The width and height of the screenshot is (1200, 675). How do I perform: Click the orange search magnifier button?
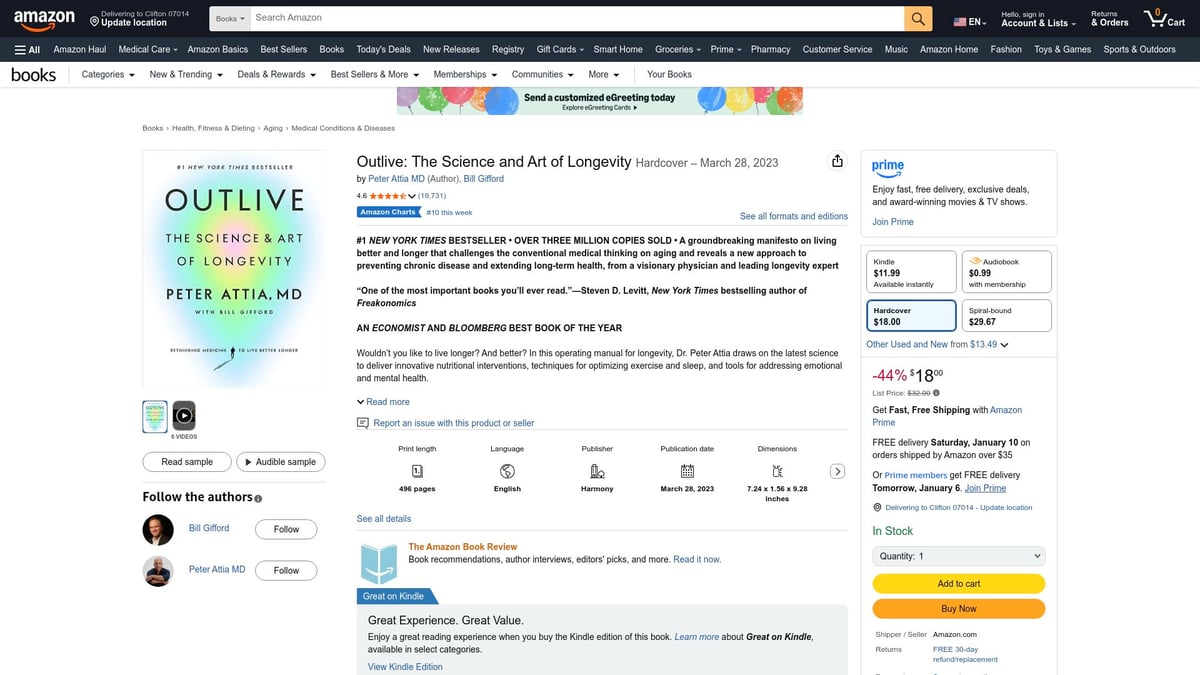tap(918, 18)
